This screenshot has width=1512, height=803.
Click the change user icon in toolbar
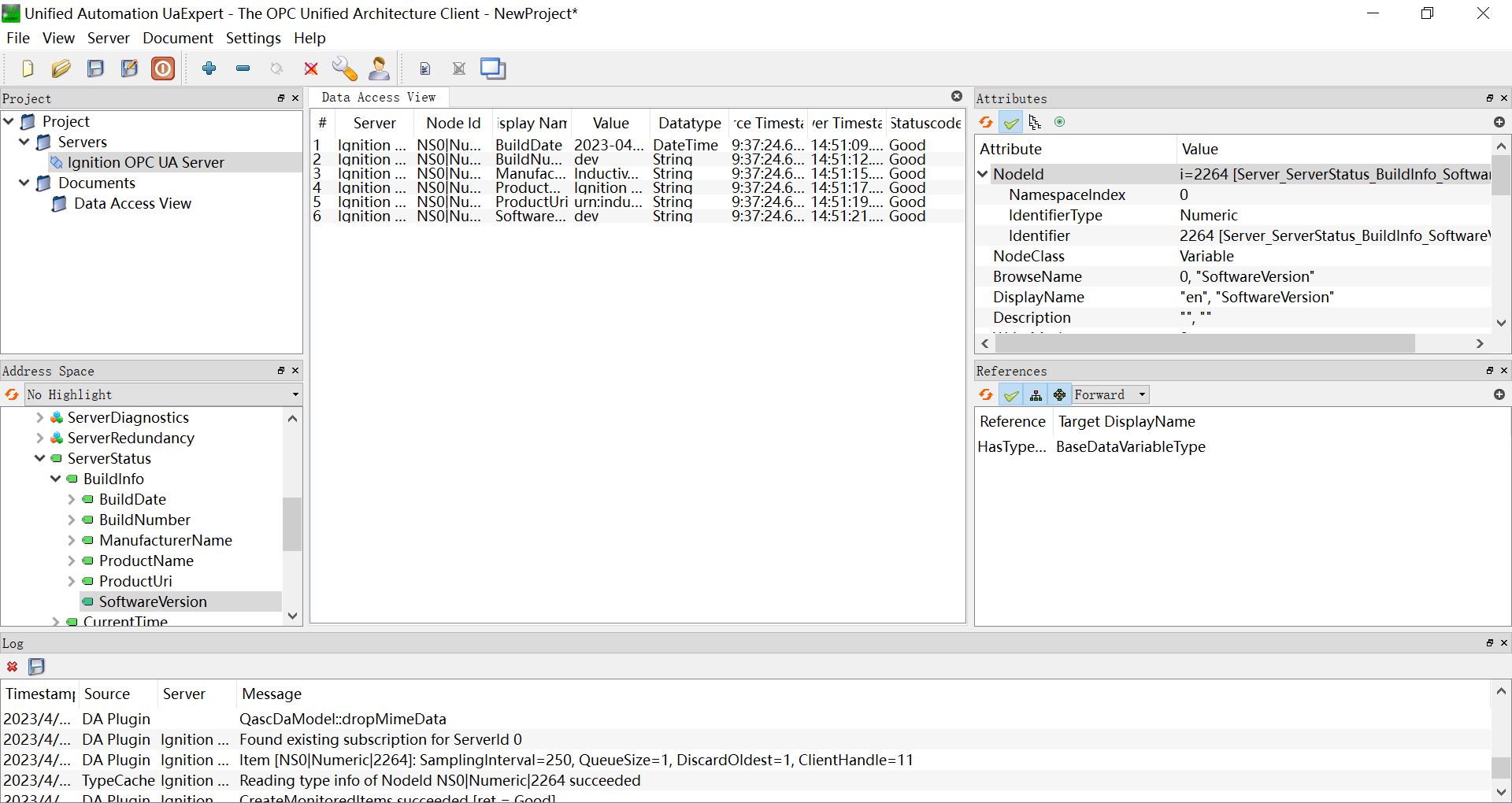coord(379,69)
